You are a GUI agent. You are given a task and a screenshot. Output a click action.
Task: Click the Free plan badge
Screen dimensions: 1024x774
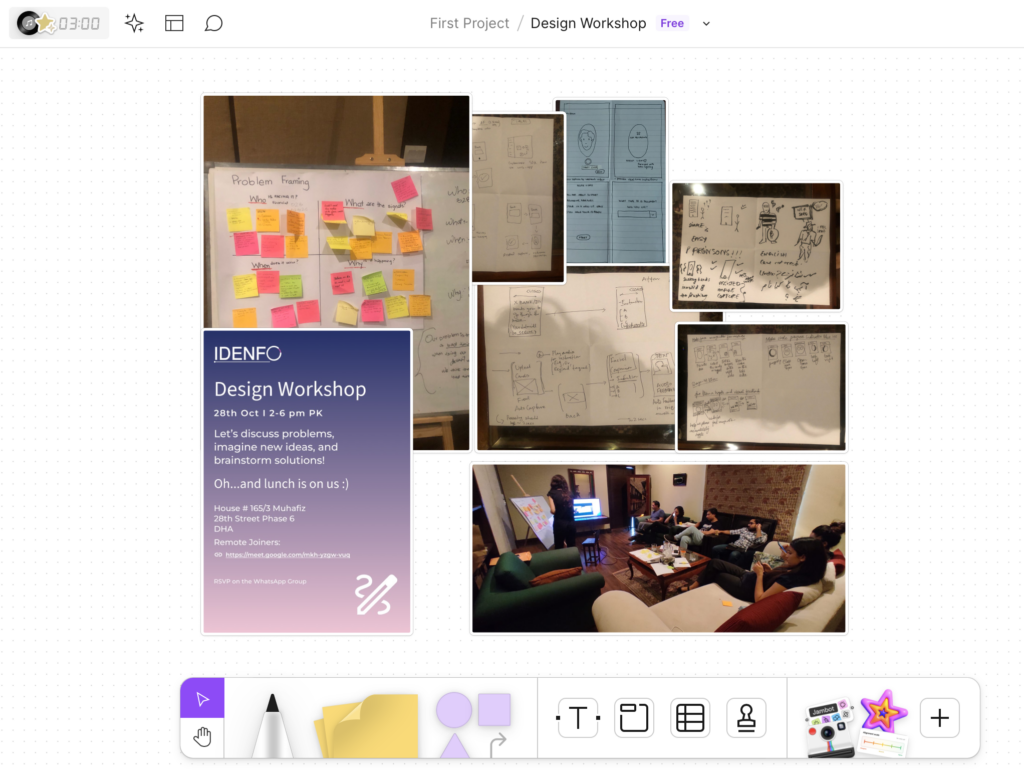pos(671,24)
